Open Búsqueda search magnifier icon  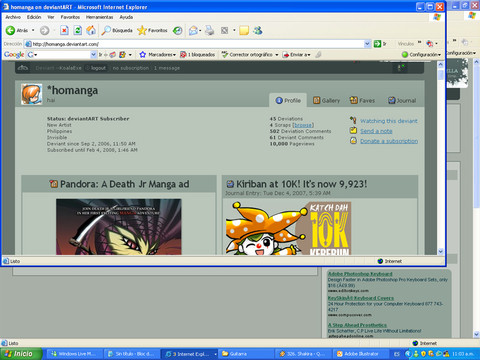coord(106,30)
